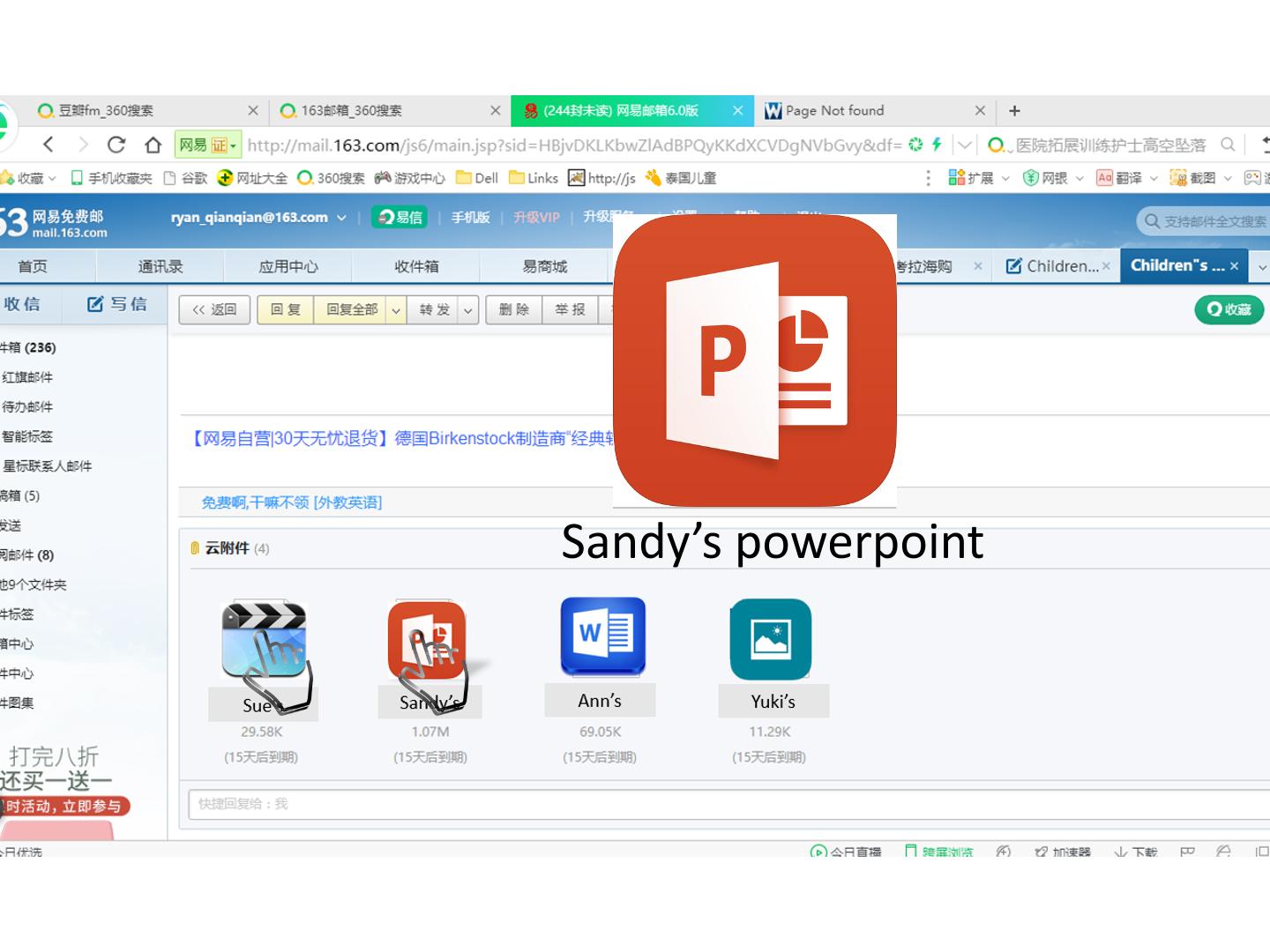Open the 360搜索 bookmark
Screen dimensions: 1270x952
(331, 178)
